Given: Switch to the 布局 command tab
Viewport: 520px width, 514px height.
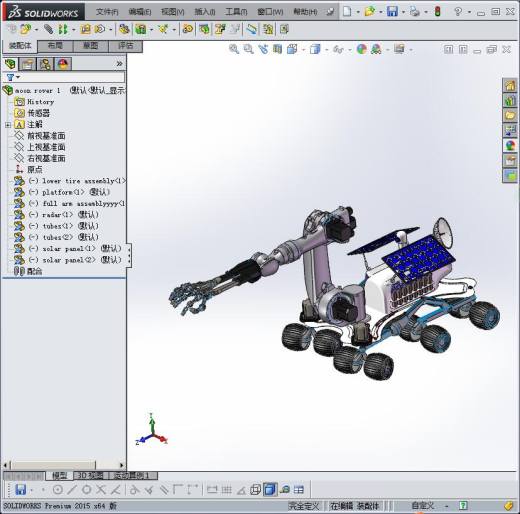Looking at the screenshot, I should [55, 46].
